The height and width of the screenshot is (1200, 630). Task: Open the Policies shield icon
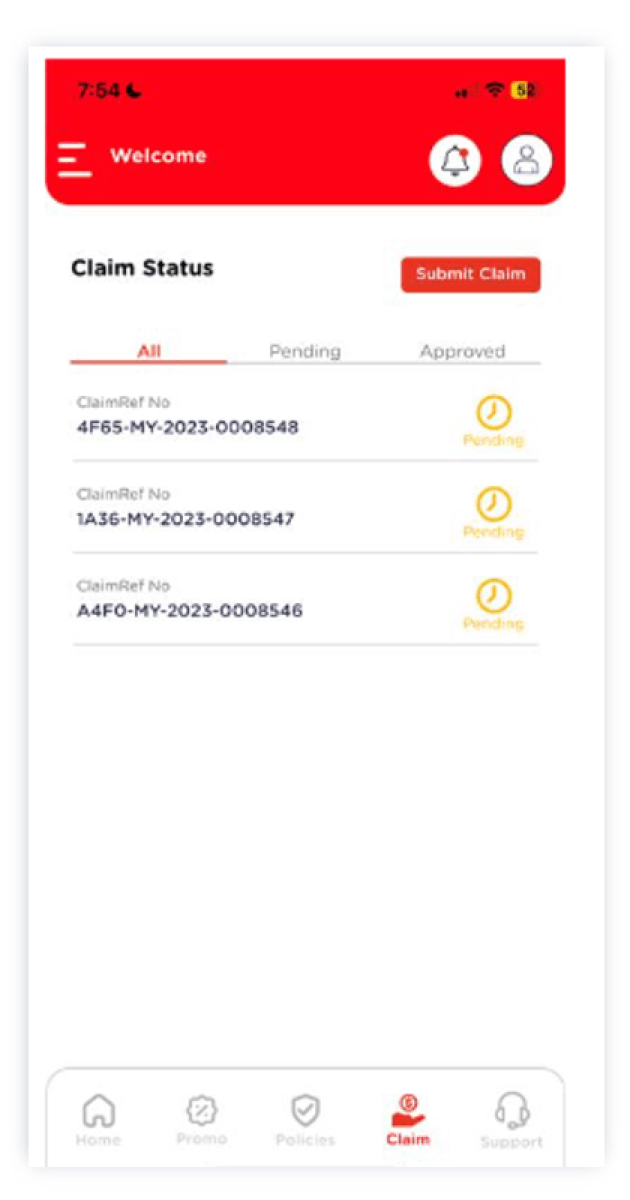coord(305,1108)
